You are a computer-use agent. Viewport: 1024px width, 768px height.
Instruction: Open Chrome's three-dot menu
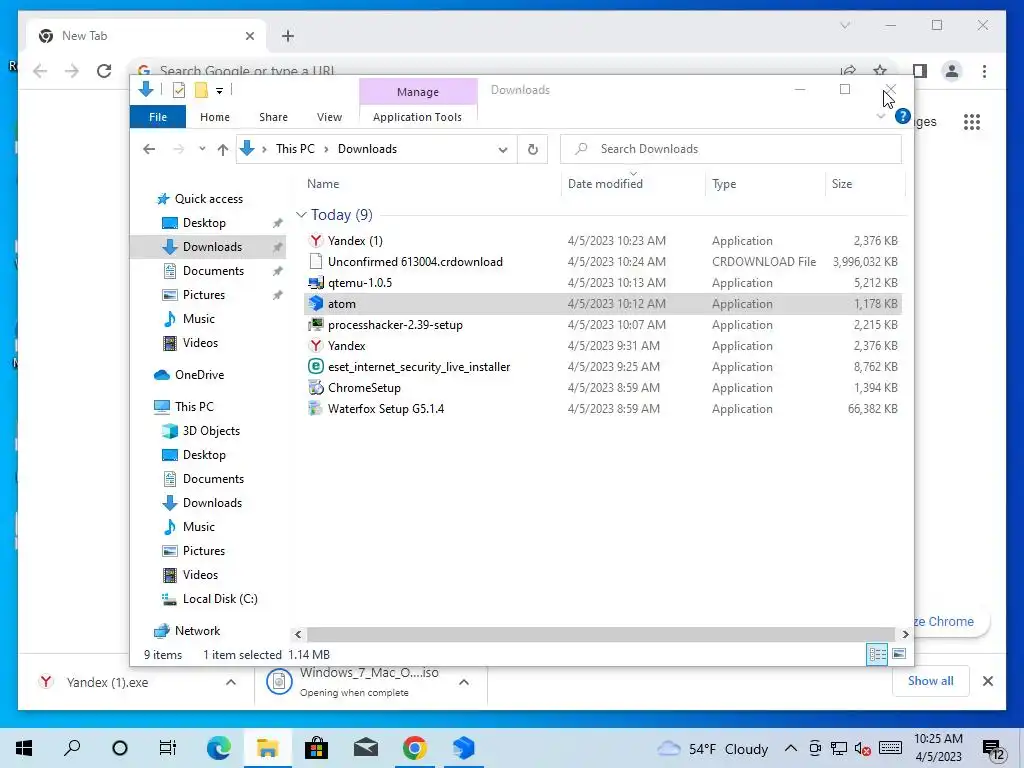(x=984, y=71)
